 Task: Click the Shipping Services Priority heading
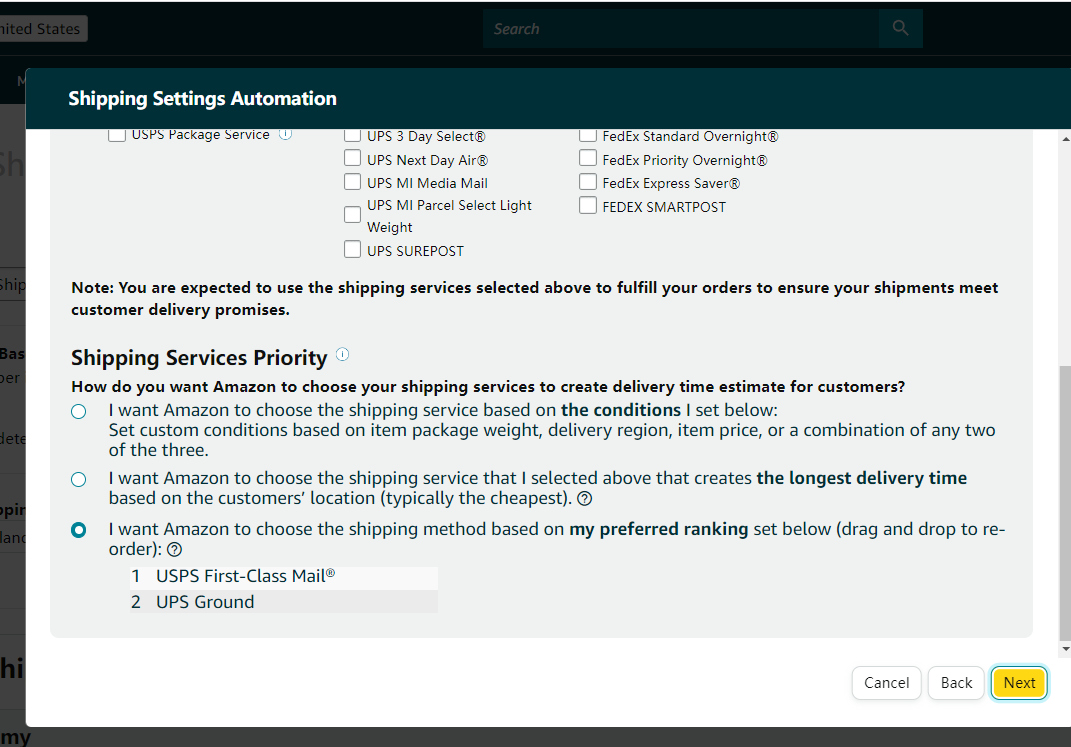pyautogui.click(x=199, y=358)
